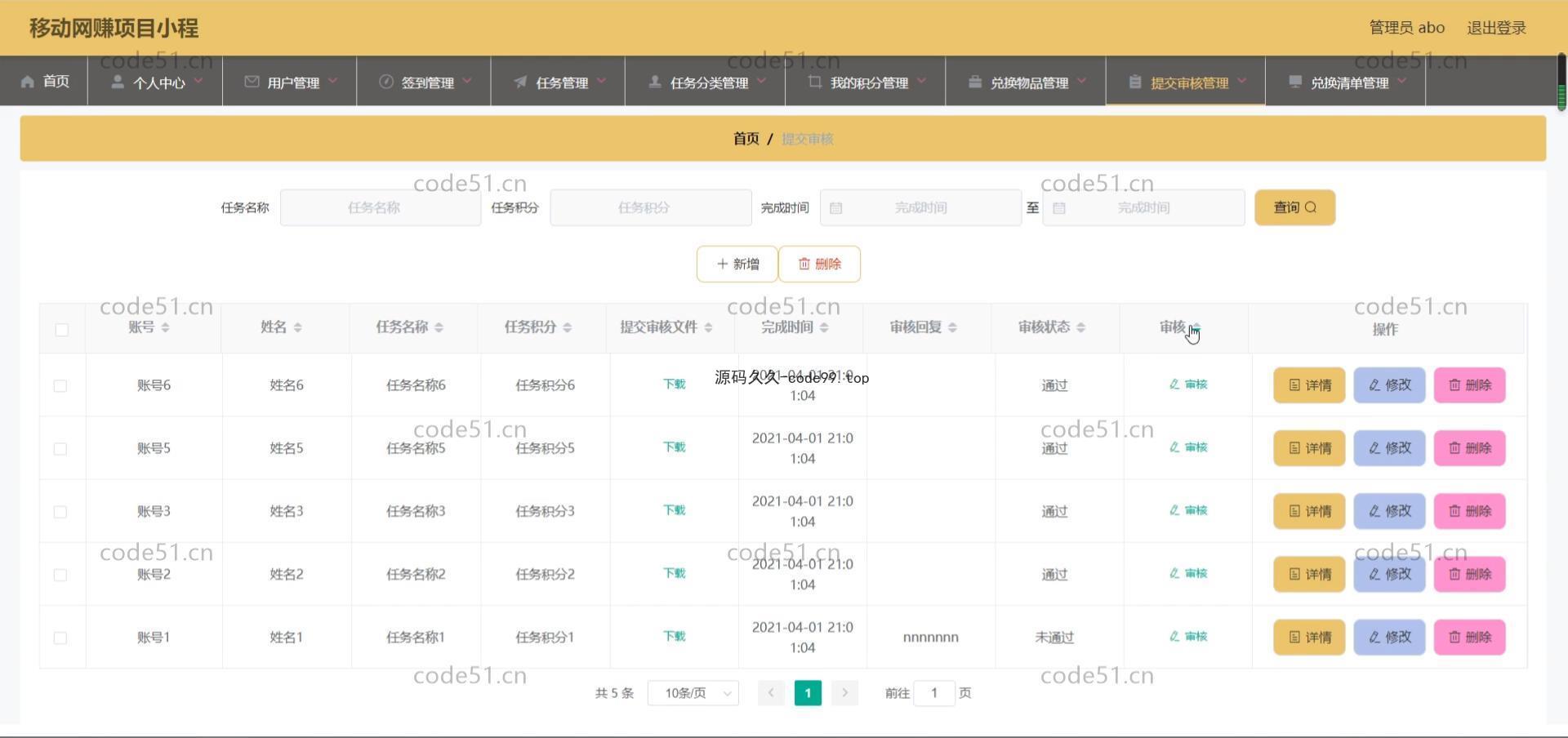
Task: Click the user icon beside 任务分类管理
Action: [x=654, y=82]
